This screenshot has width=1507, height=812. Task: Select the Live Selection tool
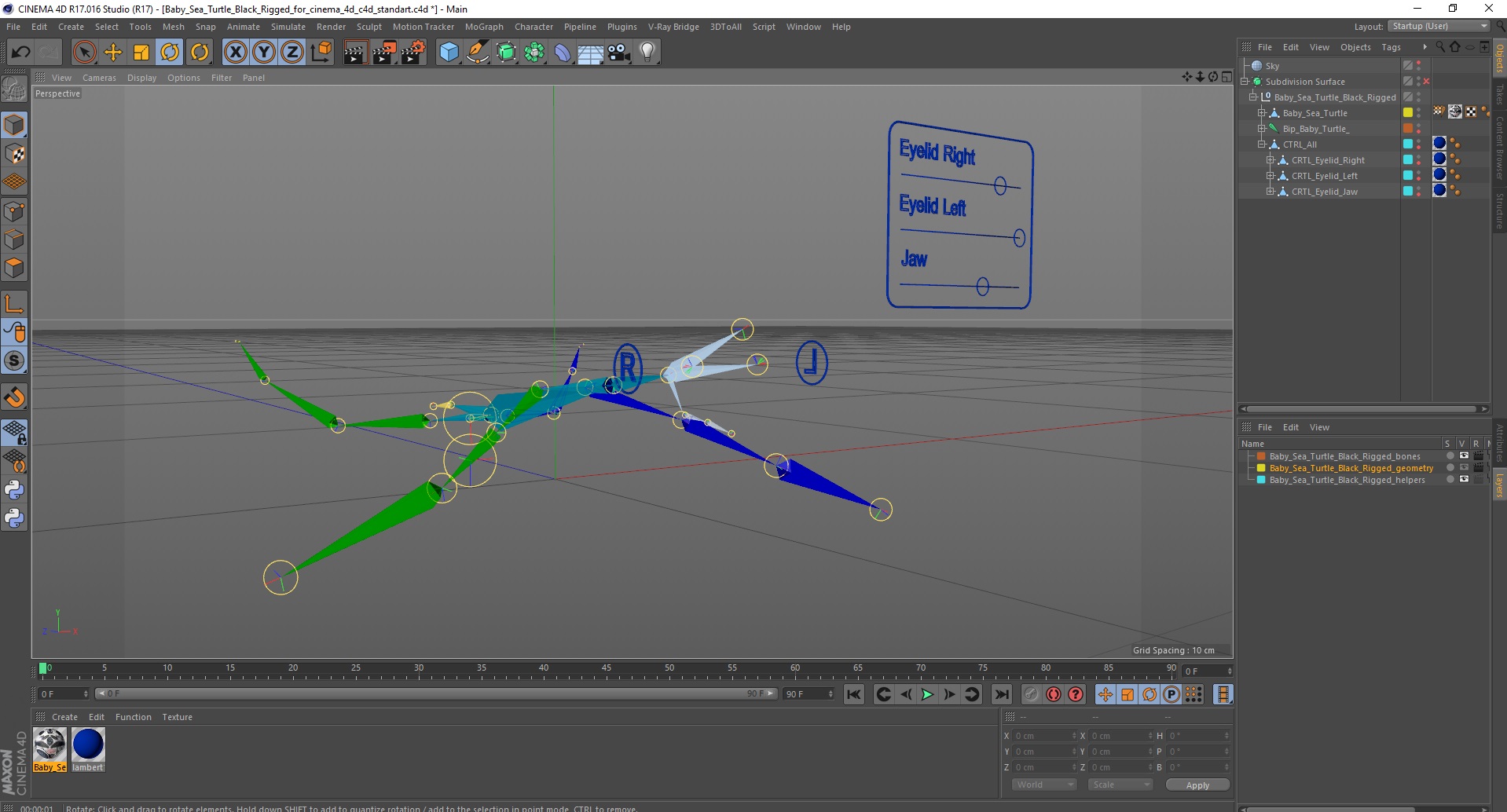point(84,53)
